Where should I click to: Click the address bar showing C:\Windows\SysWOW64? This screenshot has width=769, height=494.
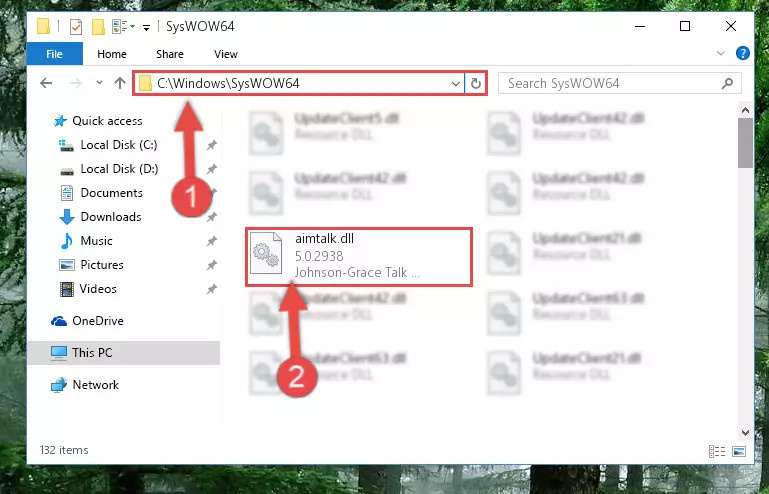299,83
